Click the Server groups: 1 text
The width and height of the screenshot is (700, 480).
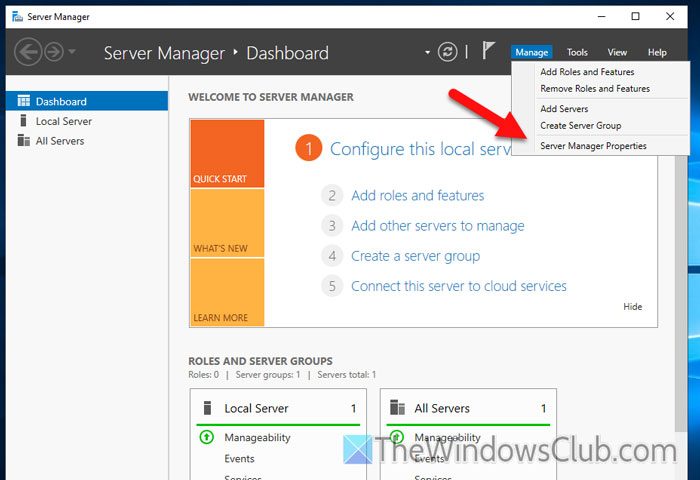click(x=268, y=375)
